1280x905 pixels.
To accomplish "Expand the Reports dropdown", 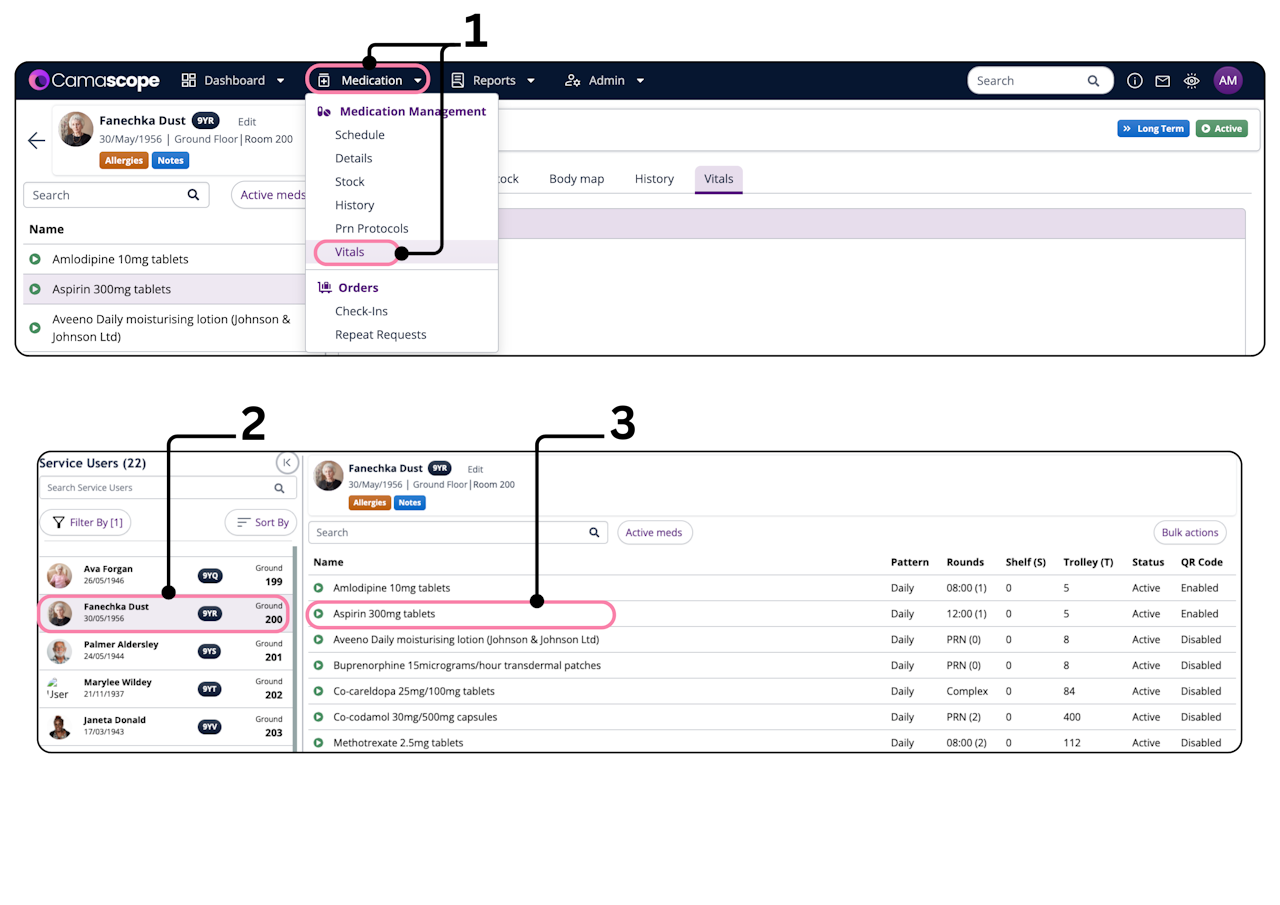I will (531, 81).
